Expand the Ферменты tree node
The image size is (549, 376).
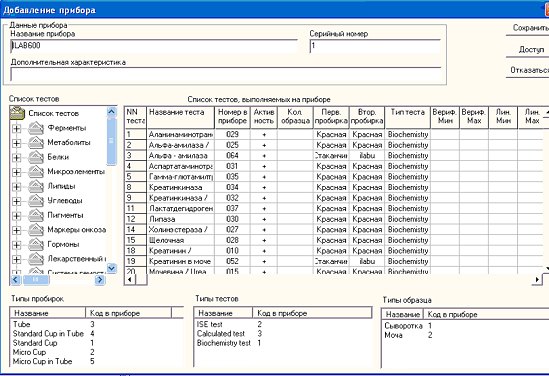(x=16, y=129)
